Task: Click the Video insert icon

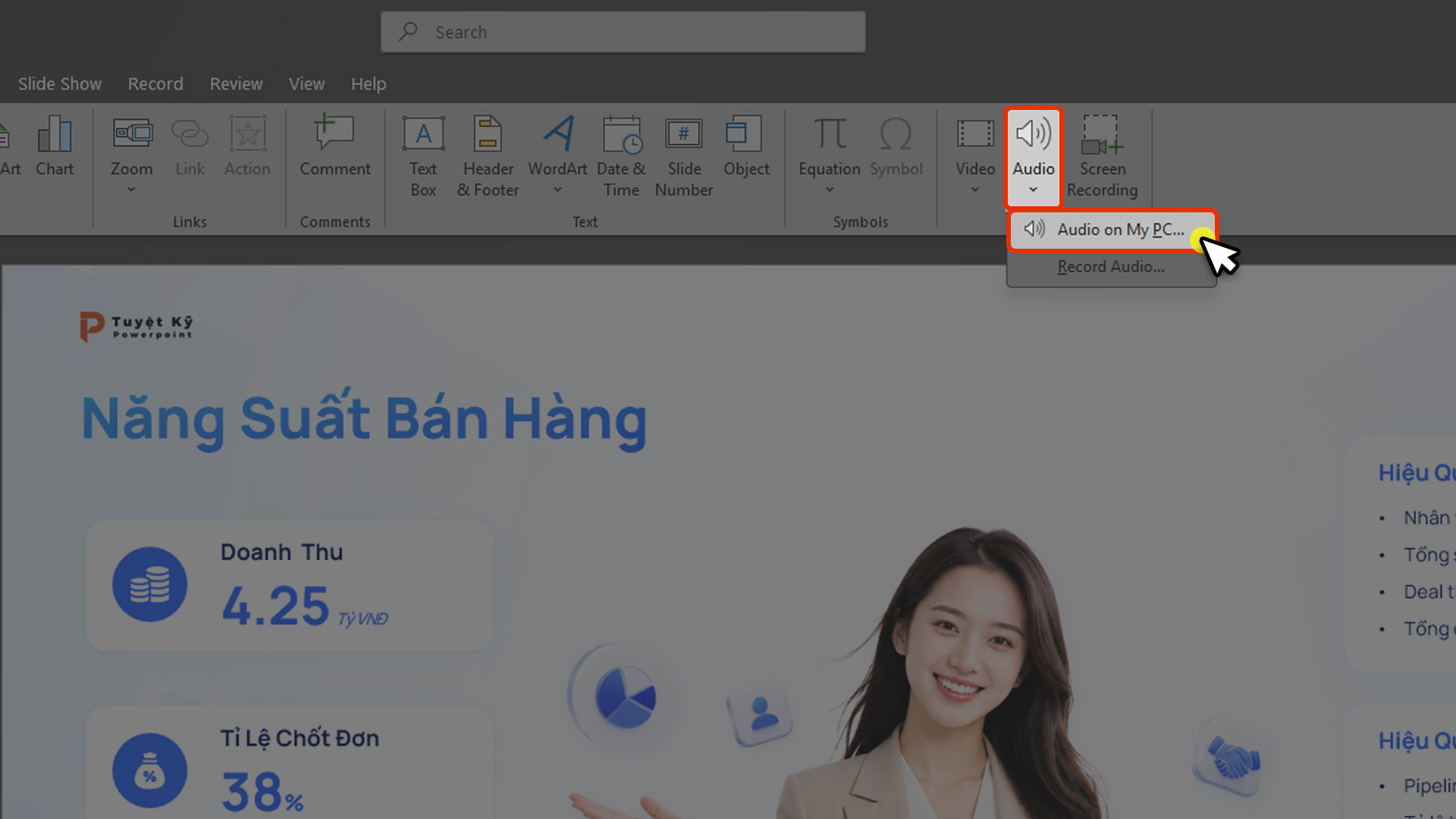Action: pyautogui.click(x=975, y=134)
